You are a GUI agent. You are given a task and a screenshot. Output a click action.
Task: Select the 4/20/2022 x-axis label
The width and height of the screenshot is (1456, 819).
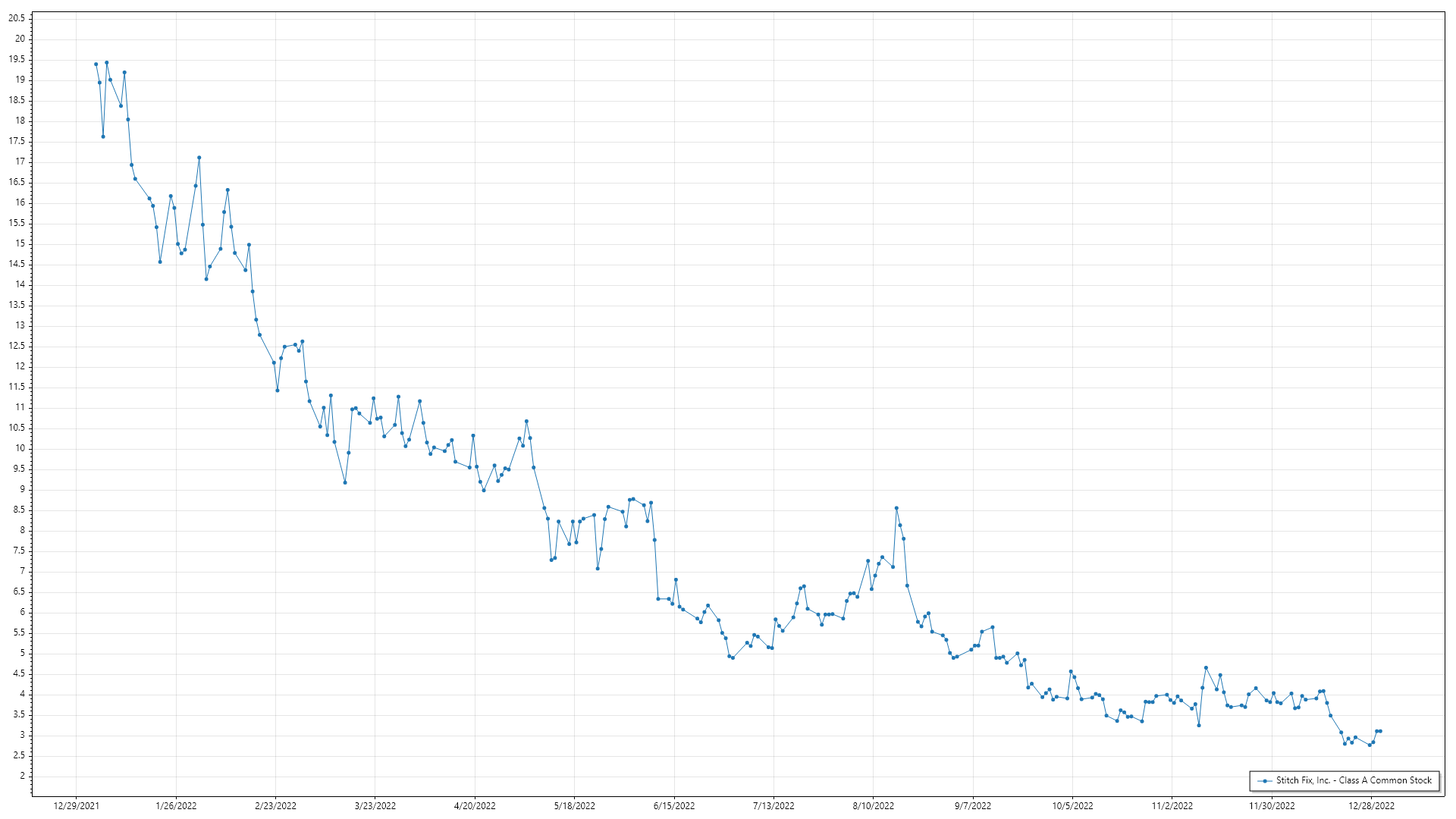(475, 805)
